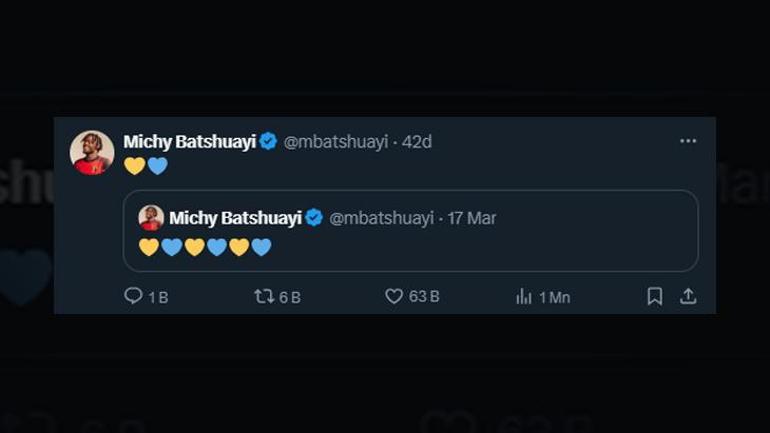Repost the tweet using the retweet icon
Viewport: 770px width, 433px height.
coord(264,296)
